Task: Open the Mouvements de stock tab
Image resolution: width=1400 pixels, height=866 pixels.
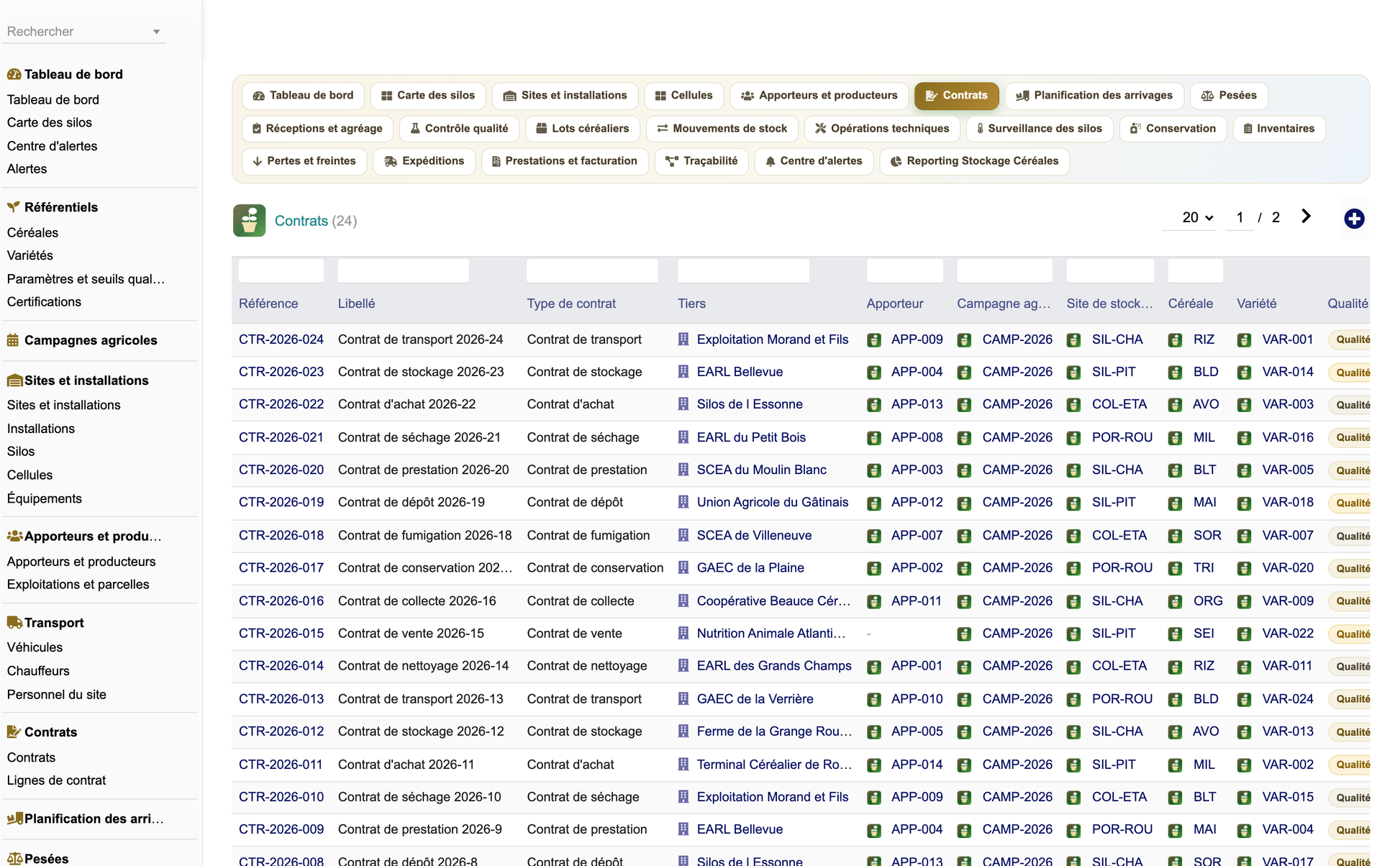Action: pos(722,129)
